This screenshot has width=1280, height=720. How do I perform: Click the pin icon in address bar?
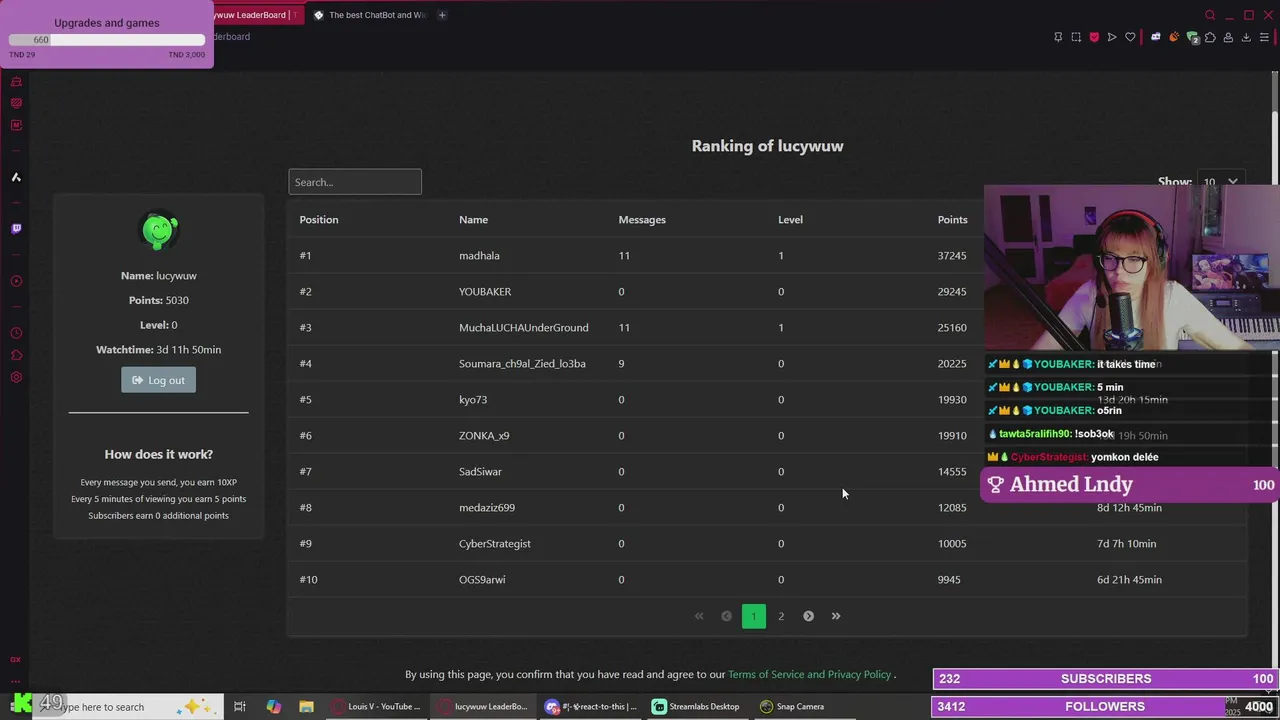[1058, 37]
